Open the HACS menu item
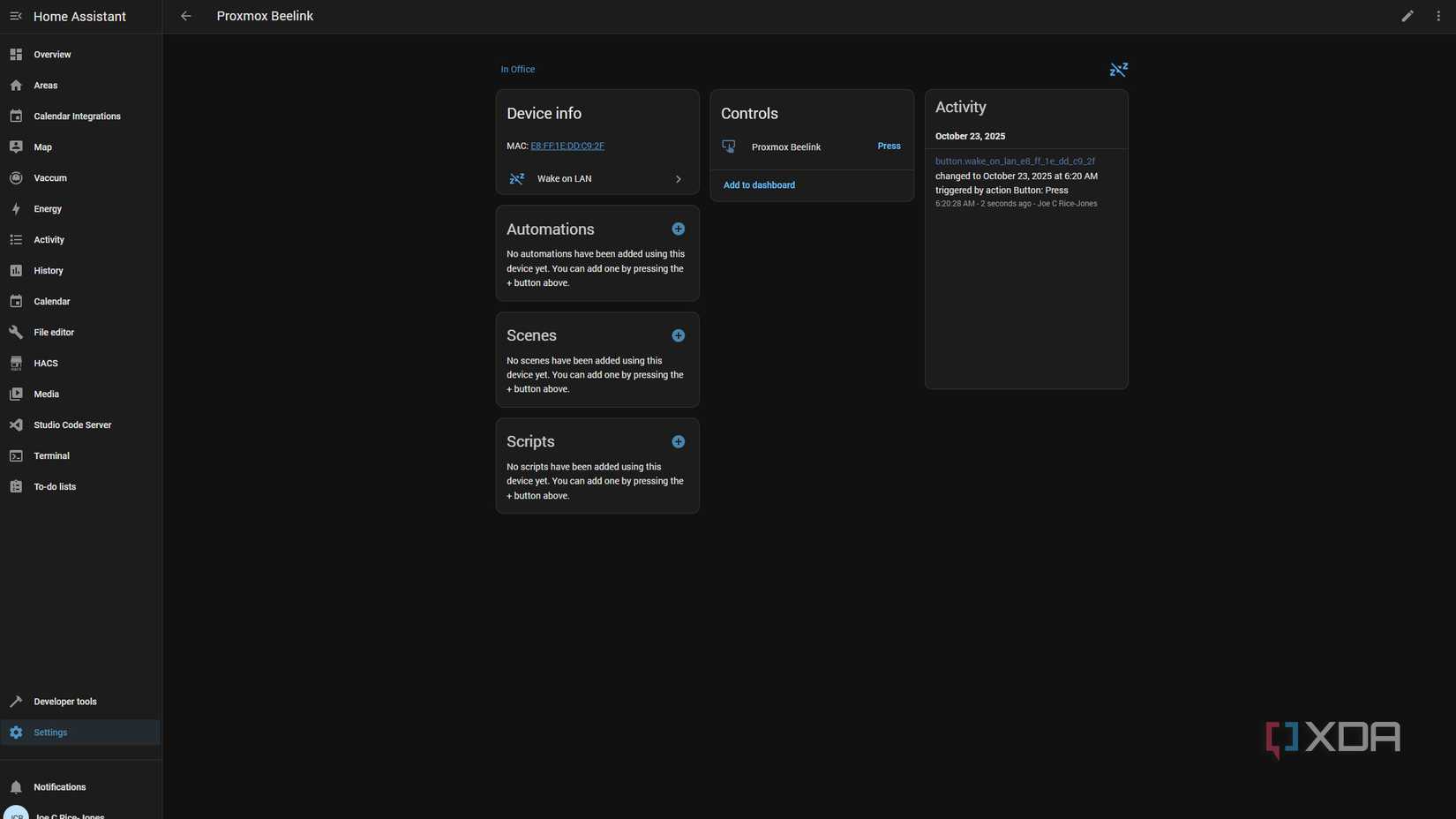The width and height of the screenshot is (1456, 819). [x=80, y=364]
